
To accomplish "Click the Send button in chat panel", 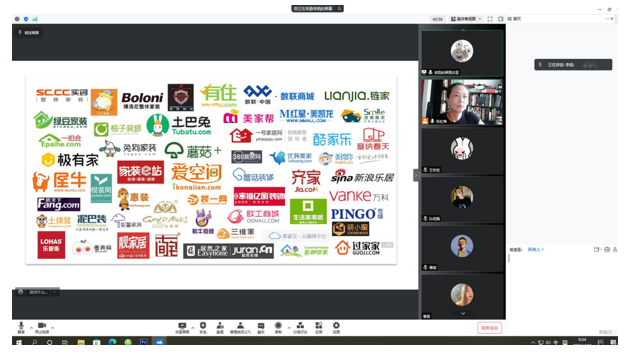I will (x=605, y=332).
